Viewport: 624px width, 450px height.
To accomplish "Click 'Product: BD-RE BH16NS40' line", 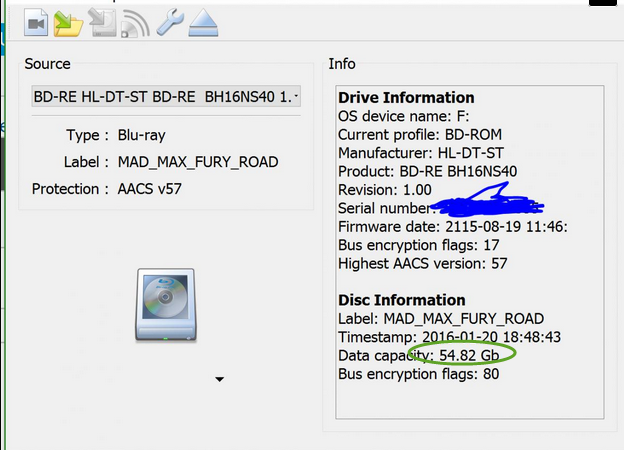I will click(427, 171).
